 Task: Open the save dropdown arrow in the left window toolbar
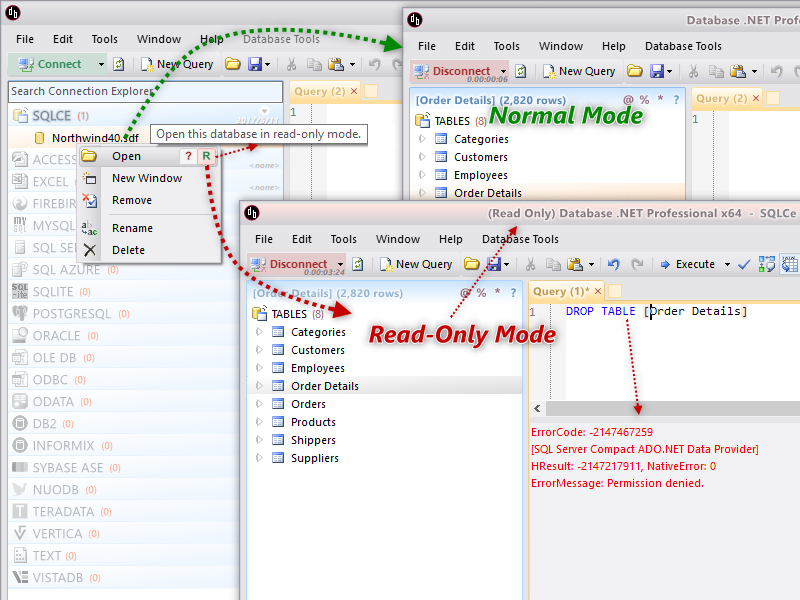[x=267, y=64]
